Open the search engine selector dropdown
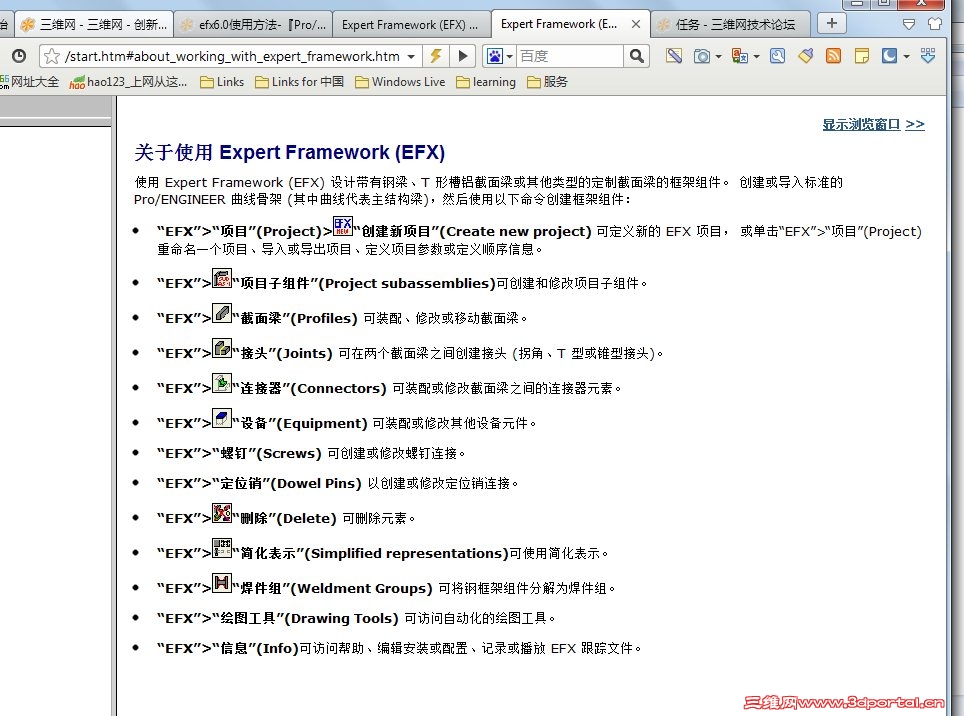The height and width of the screenshot is (716, 964). click(510, 57)
